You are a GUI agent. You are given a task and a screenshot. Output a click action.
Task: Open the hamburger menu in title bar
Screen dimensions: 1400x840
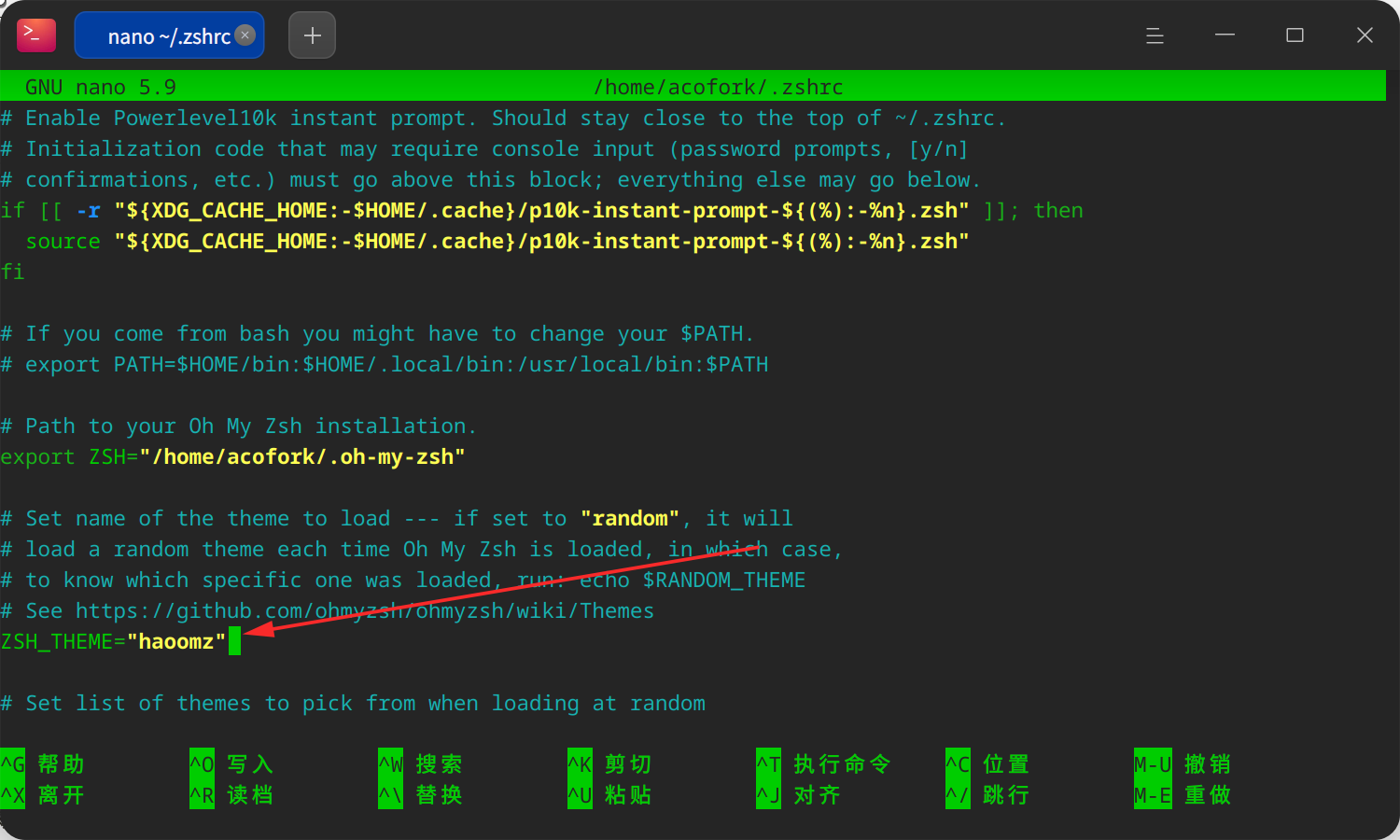1155,35
